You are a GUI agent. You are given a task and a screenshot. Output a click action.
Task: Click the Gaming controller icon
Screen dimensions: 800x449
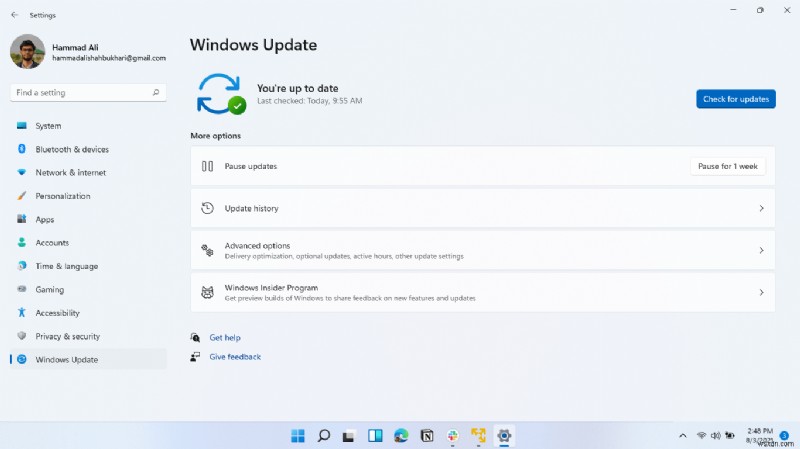(x=21, y=289)
